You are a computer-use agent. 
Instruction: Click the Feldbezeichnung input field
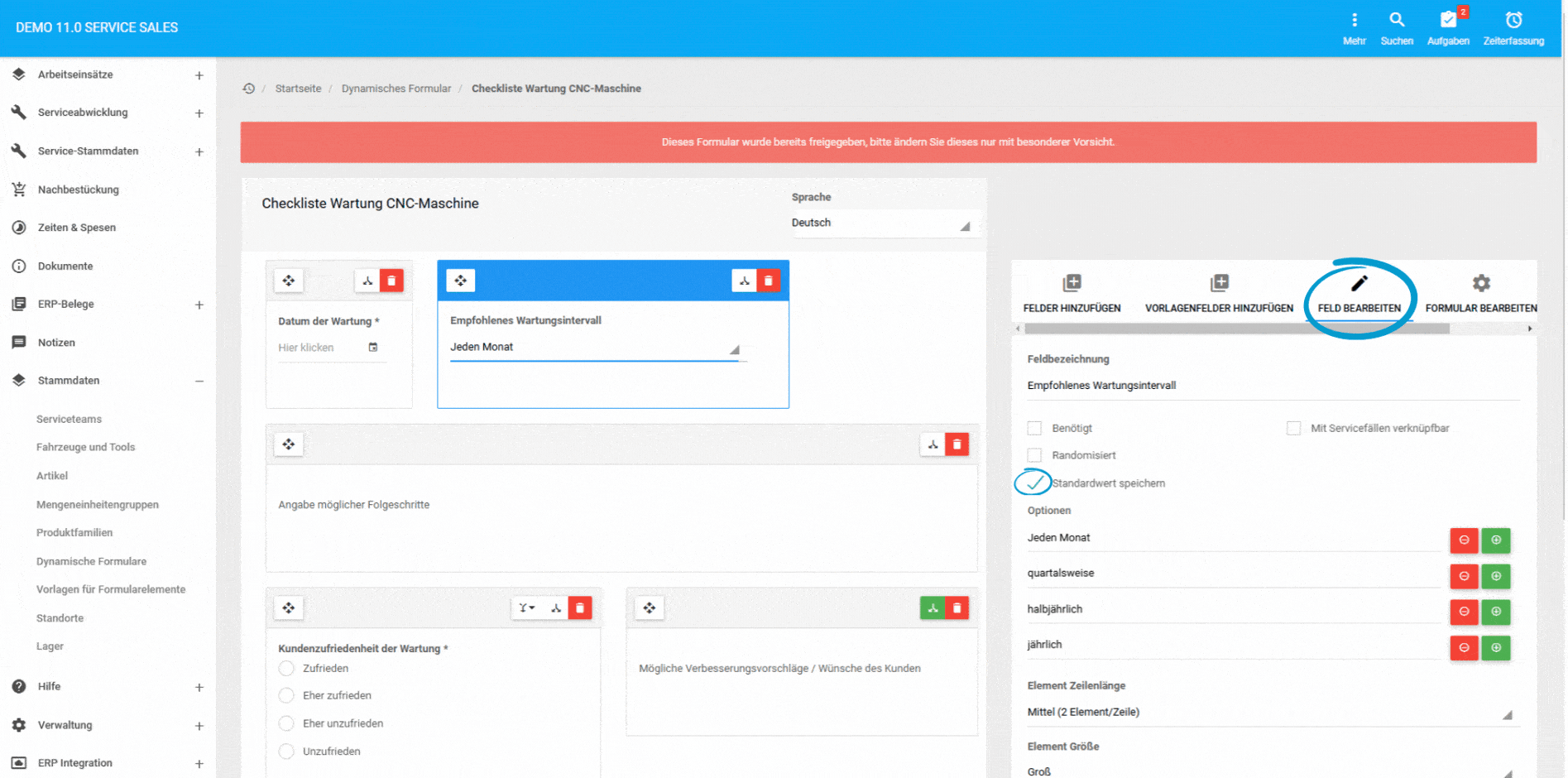click(1272, 386)
